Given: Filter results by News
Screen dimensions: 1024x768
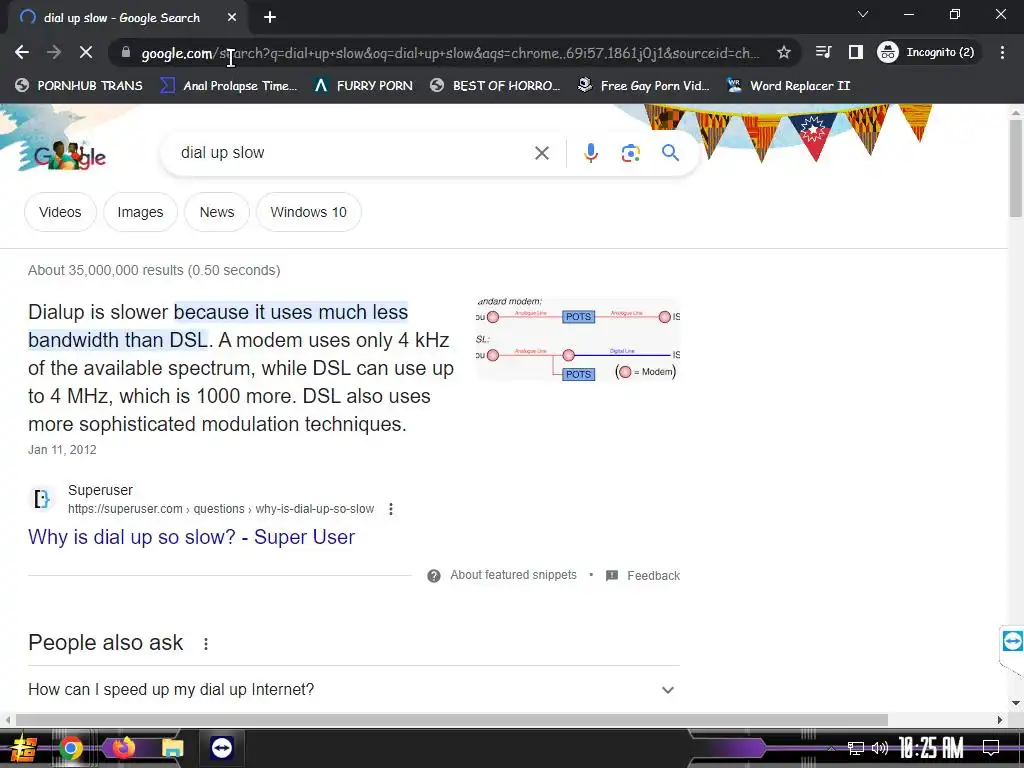Looking at the screenshot, I should 217,212.
